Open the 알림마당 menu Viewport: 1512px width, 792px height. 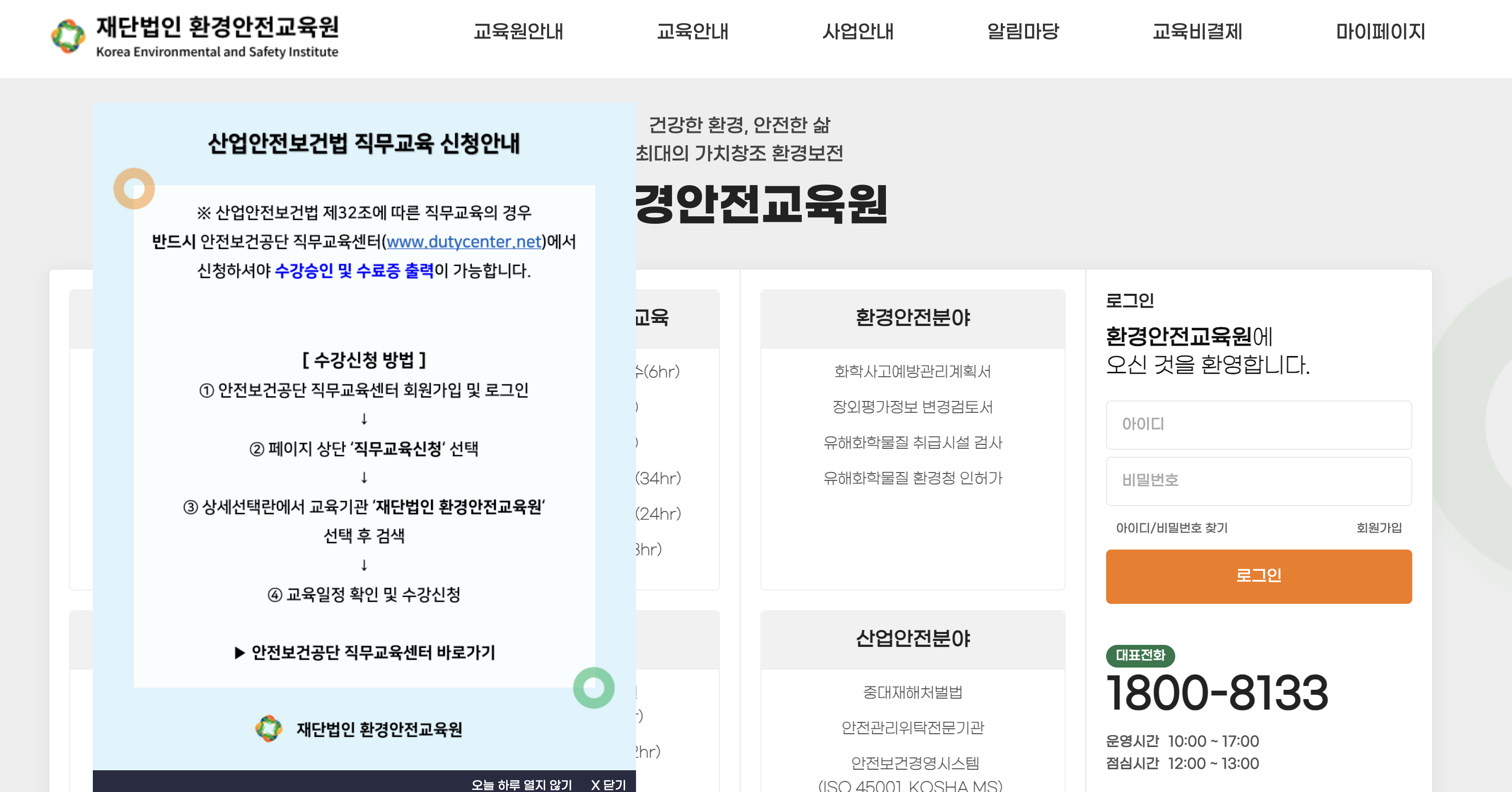point(1023,32)
